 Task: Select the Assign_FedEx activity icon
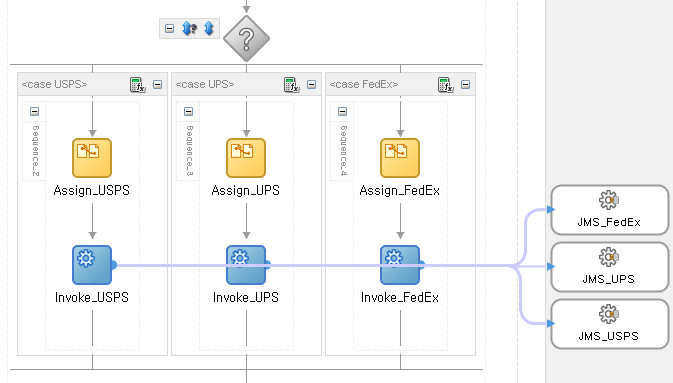pyautogui.click(x=400, y=158)
